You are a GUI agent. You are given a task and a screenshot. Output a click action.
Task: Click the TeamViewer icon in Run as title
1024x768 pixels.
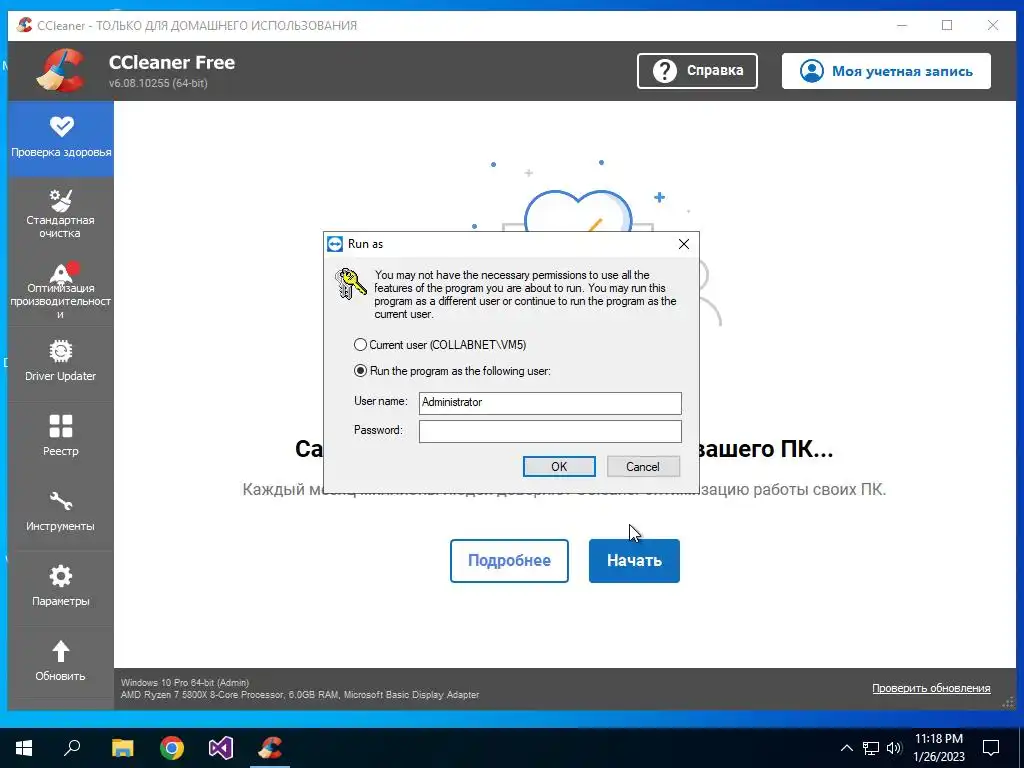(335, 244)
